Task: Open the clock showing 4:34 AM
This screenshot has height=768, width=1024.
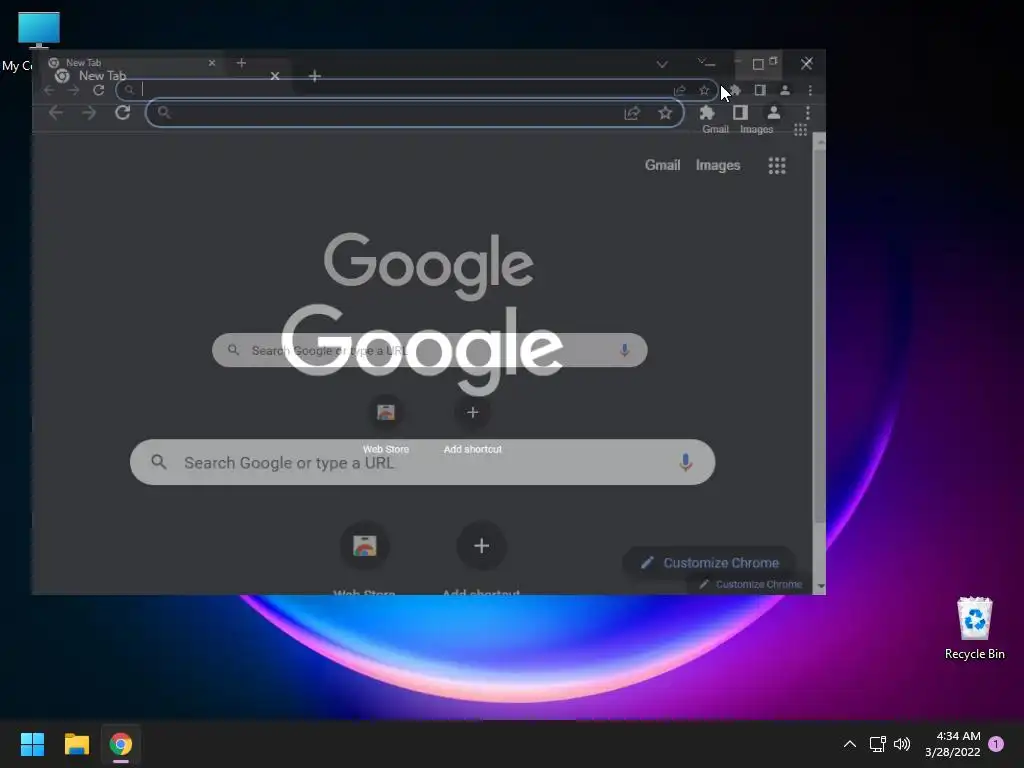Action: (953, 744)
